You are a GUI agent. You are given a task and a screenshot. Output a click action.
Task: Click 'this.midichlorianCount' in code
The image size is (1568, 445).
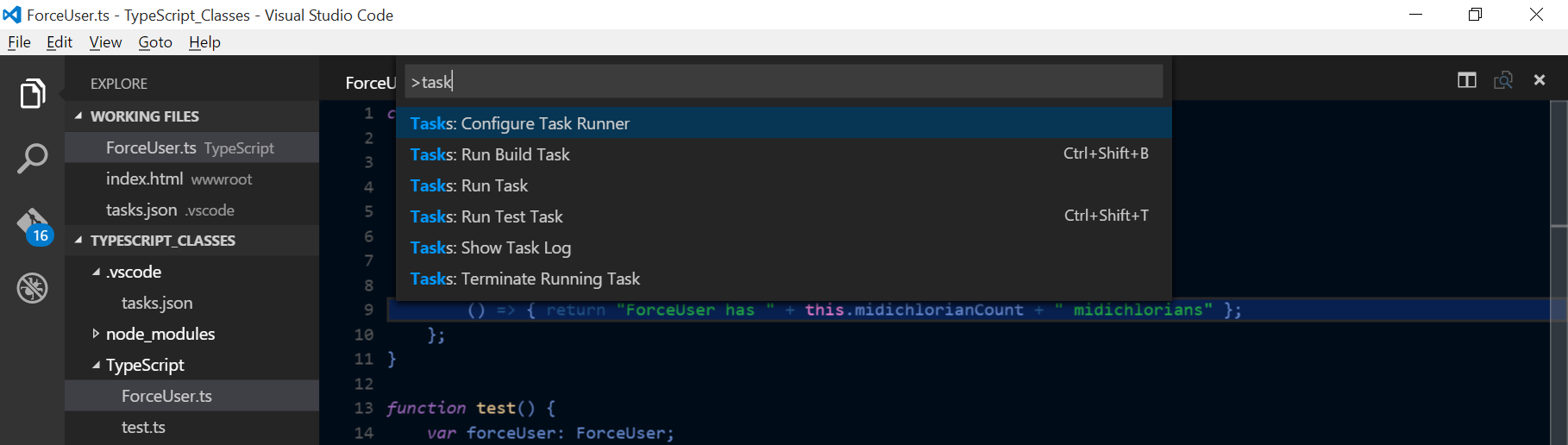pos(914,310)
